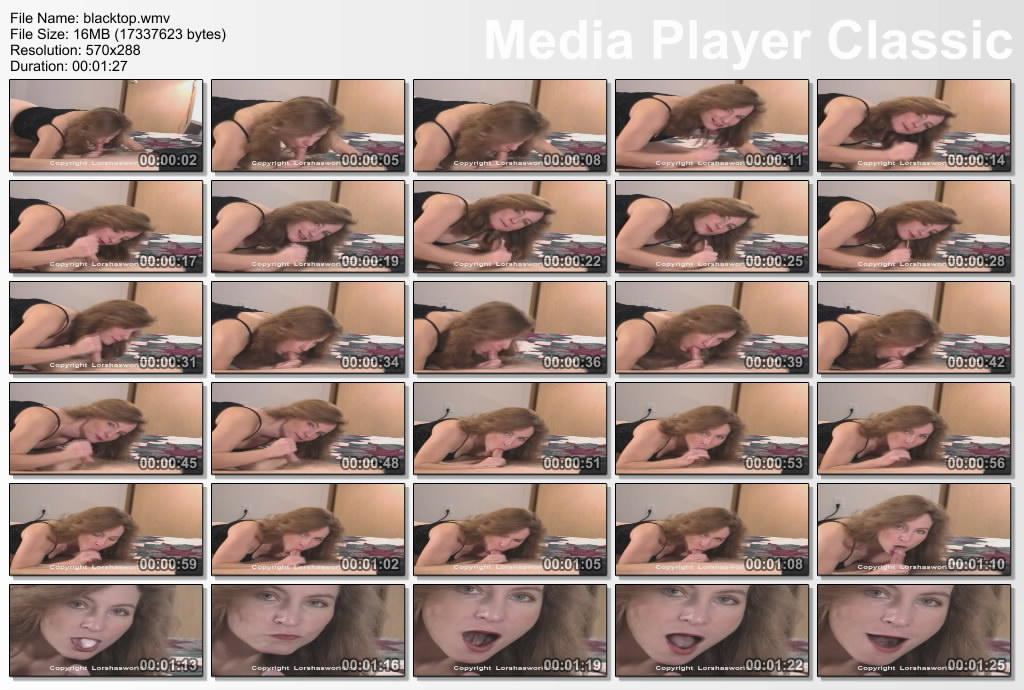The height and width of the screenshot is (690, 1024).
Task: Pick the thumbnail stamped 00:00:53
Action: click(x=712, y=429)
